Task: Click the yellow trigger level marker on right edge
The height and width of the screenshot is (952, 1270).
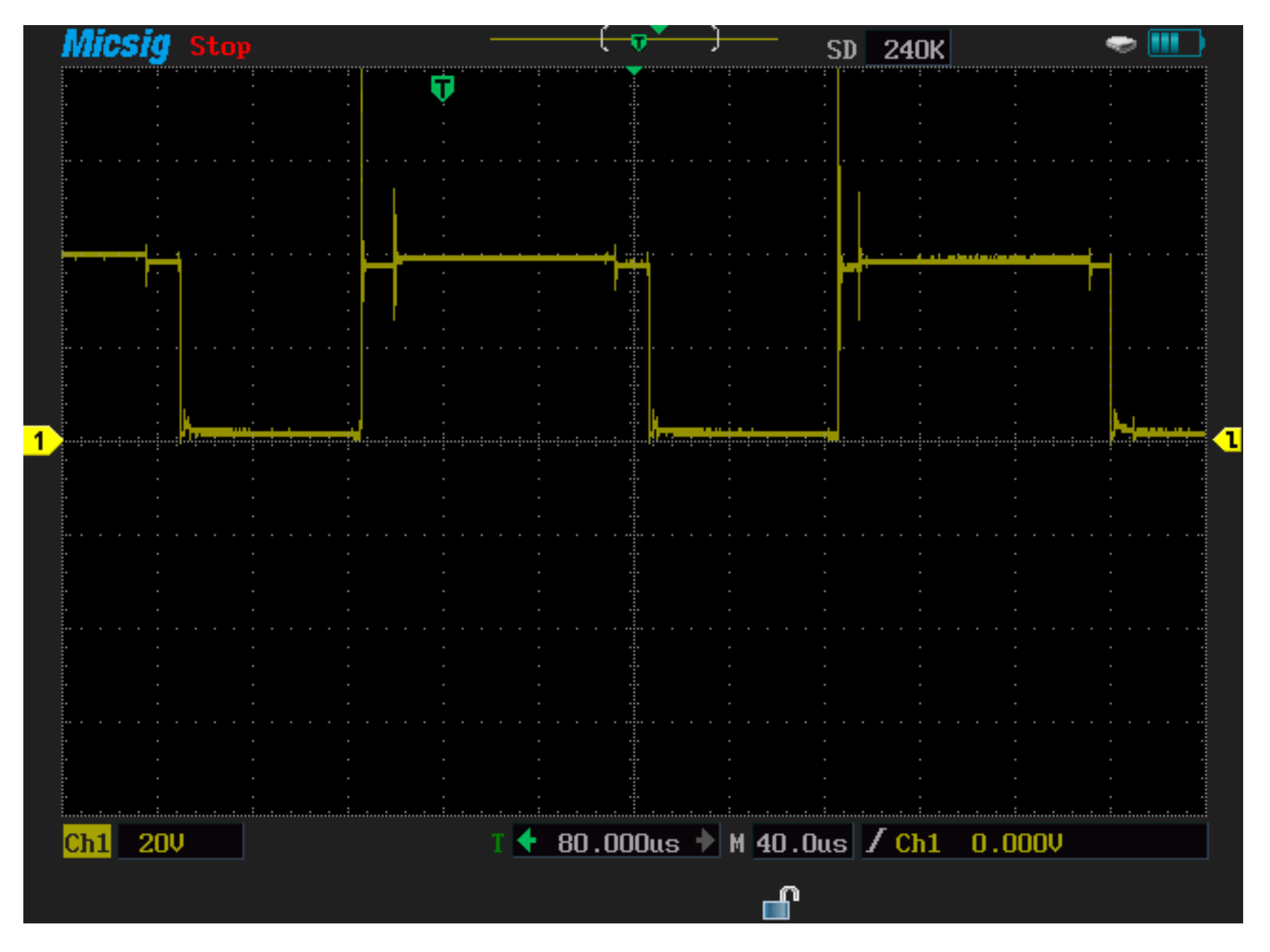Action: pos(1229,440)
